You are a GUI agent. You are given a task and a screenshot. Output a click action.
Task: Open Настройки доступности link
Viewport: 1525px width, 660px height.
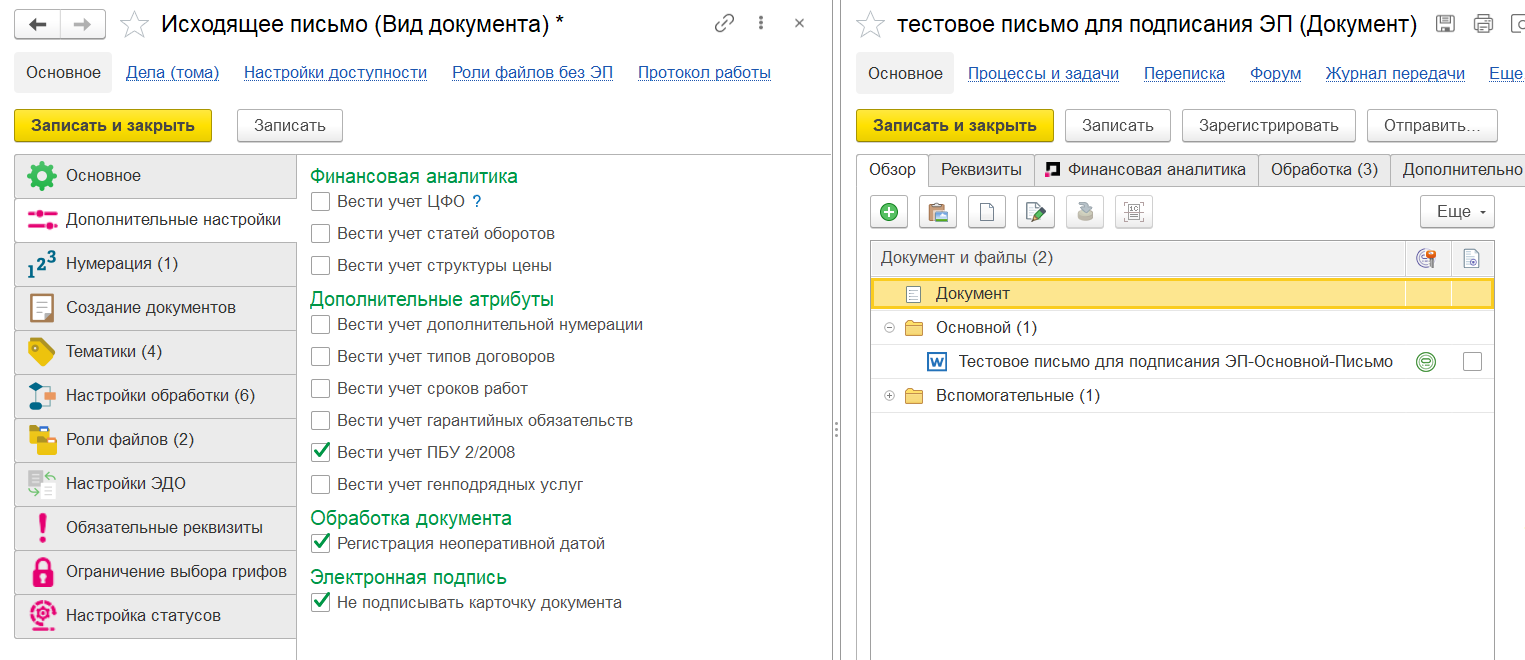335,73
